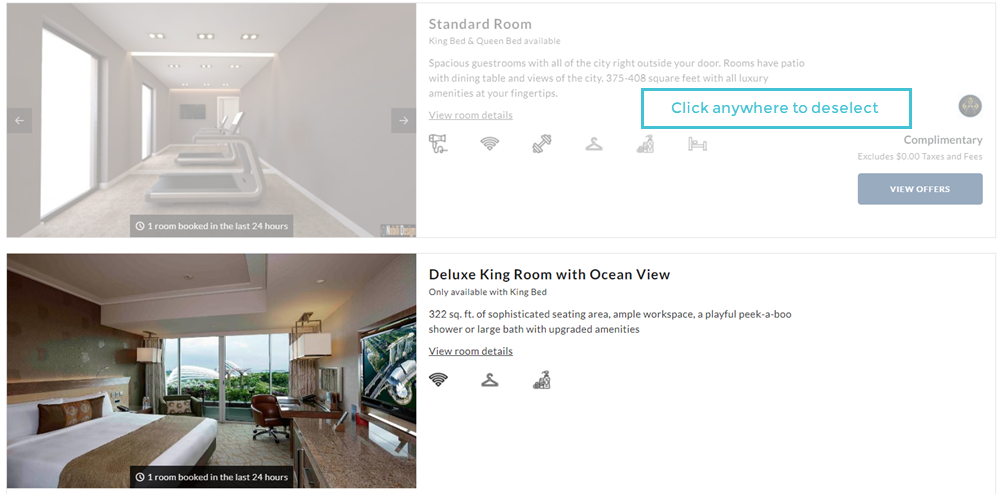The image size is (1001, 494).
Task: Open the Deluxe King Room photo
Action: [x=211, y=371]
